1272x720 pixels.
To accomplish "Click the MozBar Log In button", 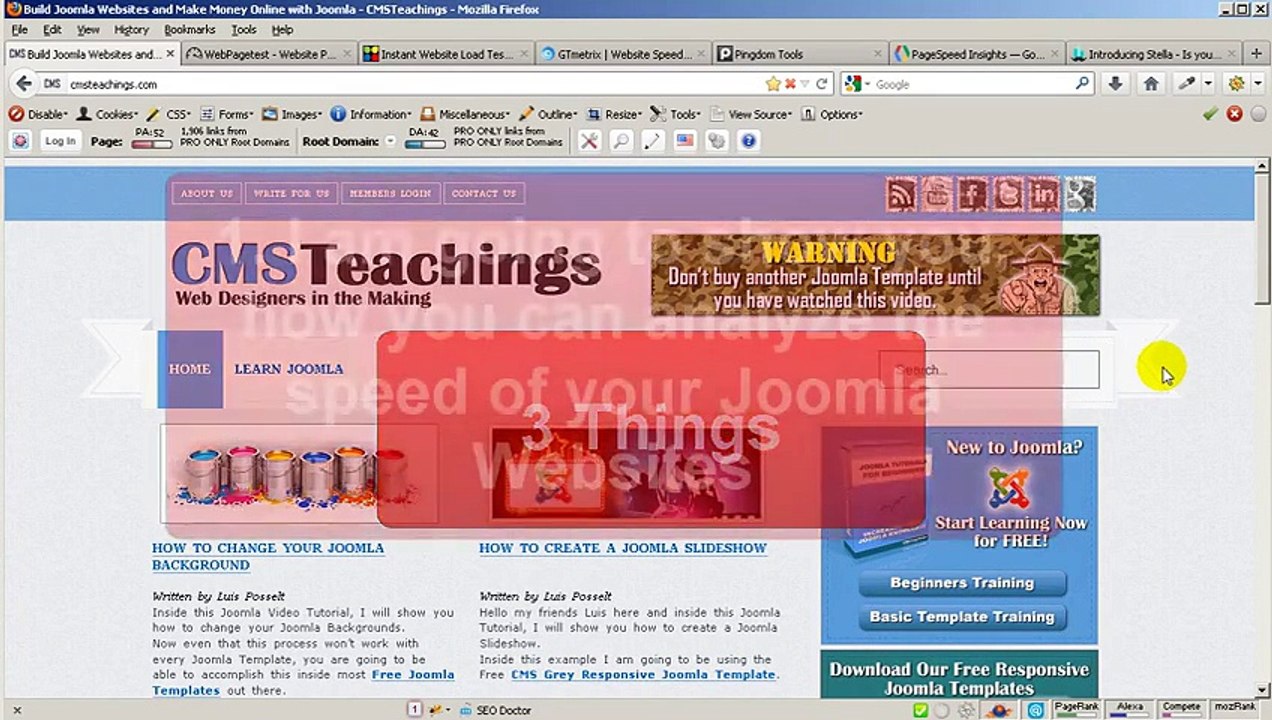I will tap(60, 141).
